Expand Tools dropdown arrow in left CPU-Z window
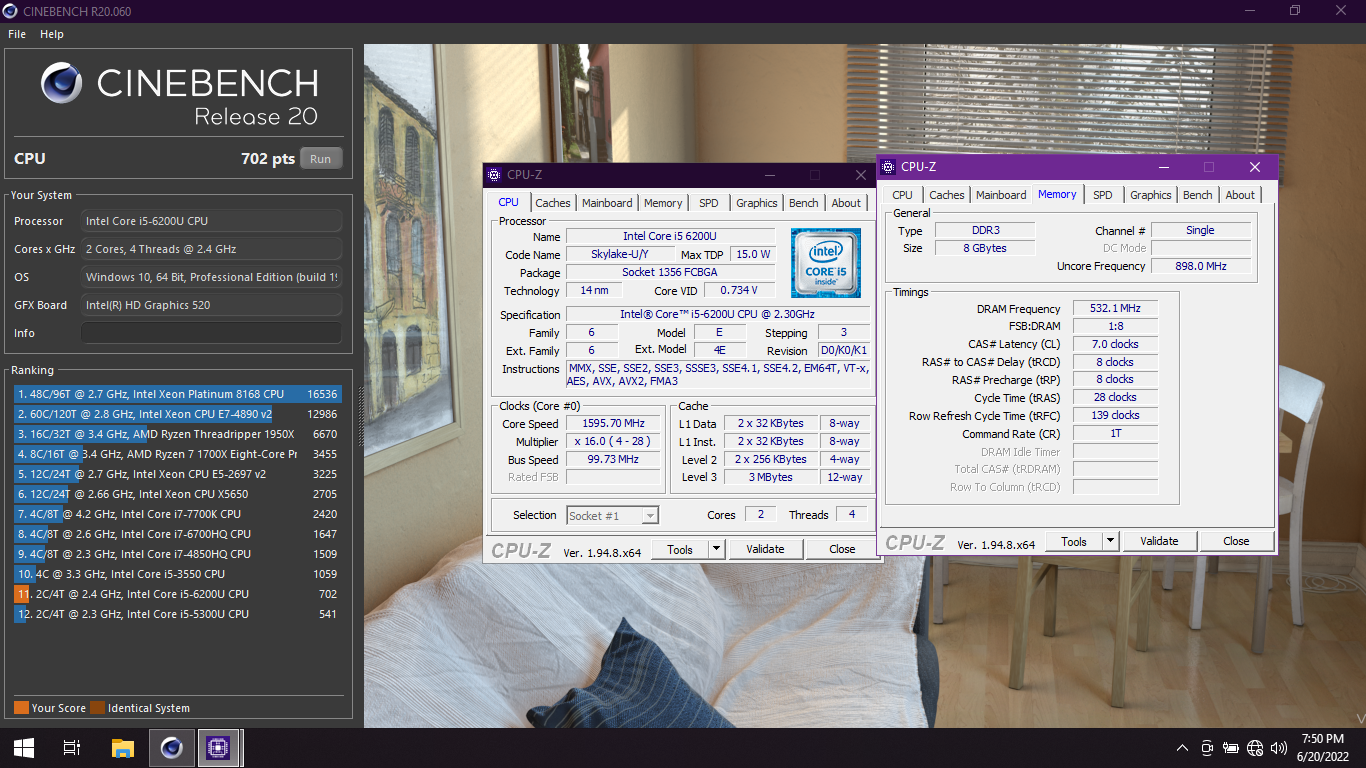The width and height of the screenshot is (1366, 768). click(716, 549)
